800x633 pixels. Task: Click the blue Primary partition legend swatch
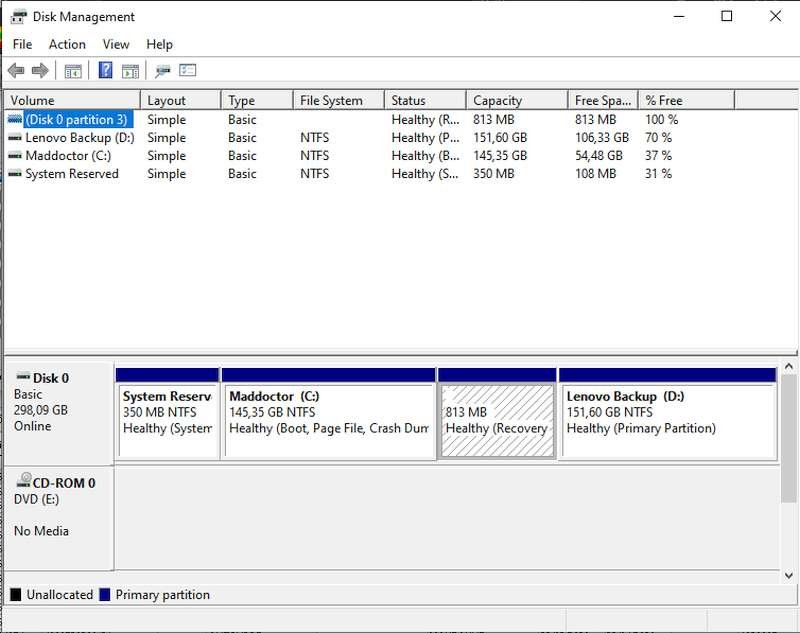(x=103, y=595)
